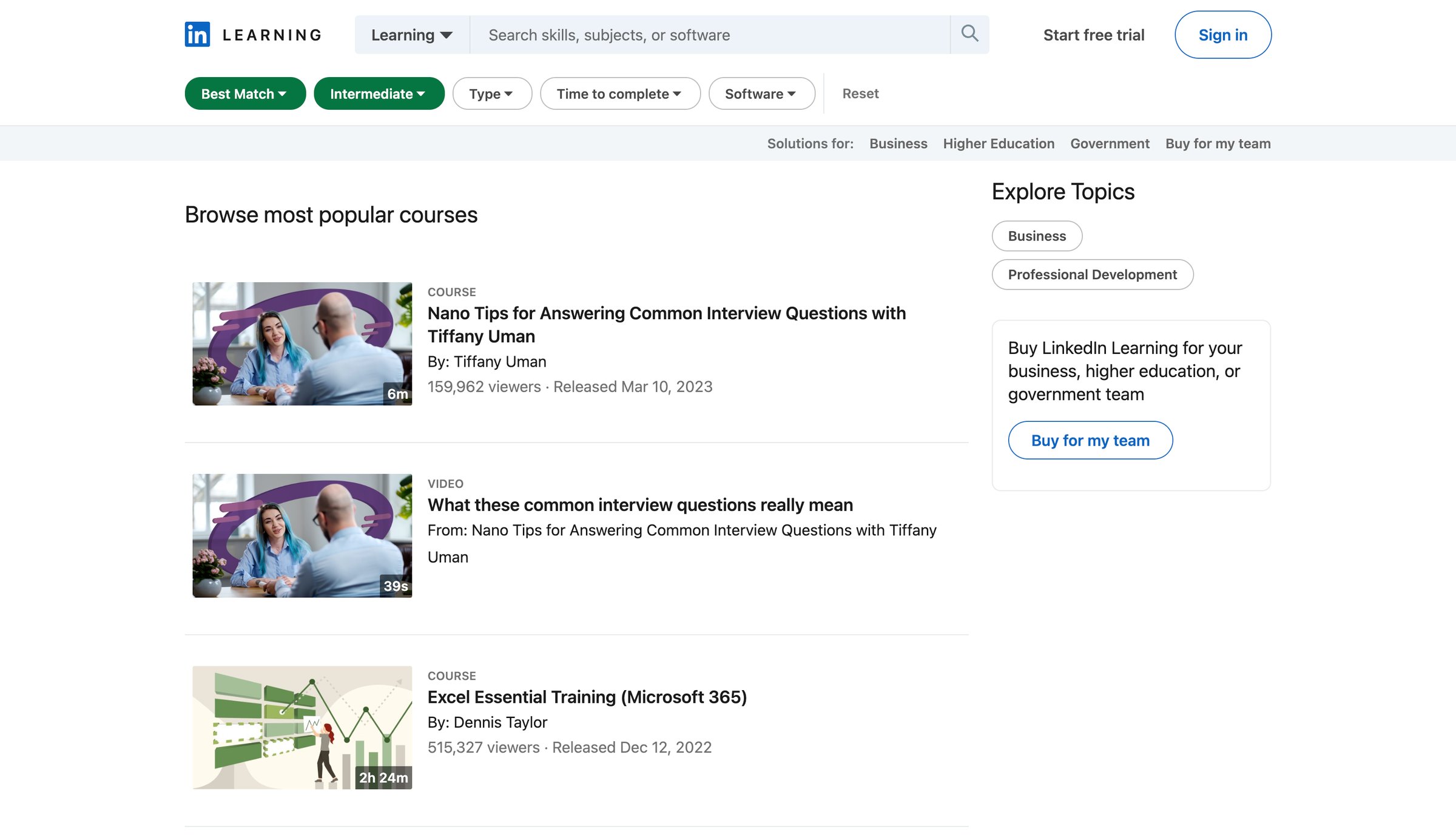Click the 6m duration badge
Image resolution: width=1456 pixels, height=837 pixels.
[x=397, y=394]
